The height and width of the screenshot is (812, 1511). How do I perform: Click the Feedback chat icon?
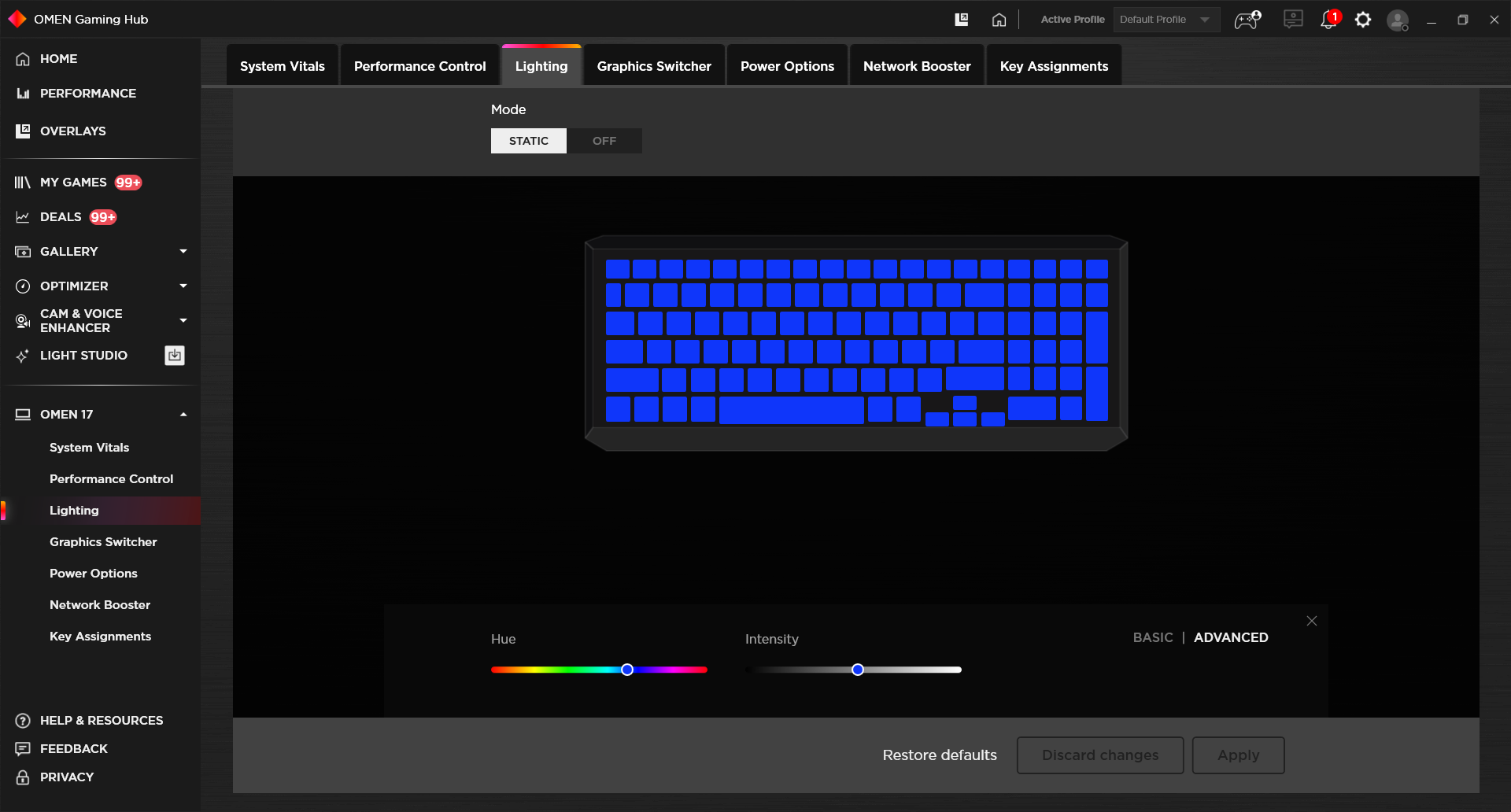[23, 749]
